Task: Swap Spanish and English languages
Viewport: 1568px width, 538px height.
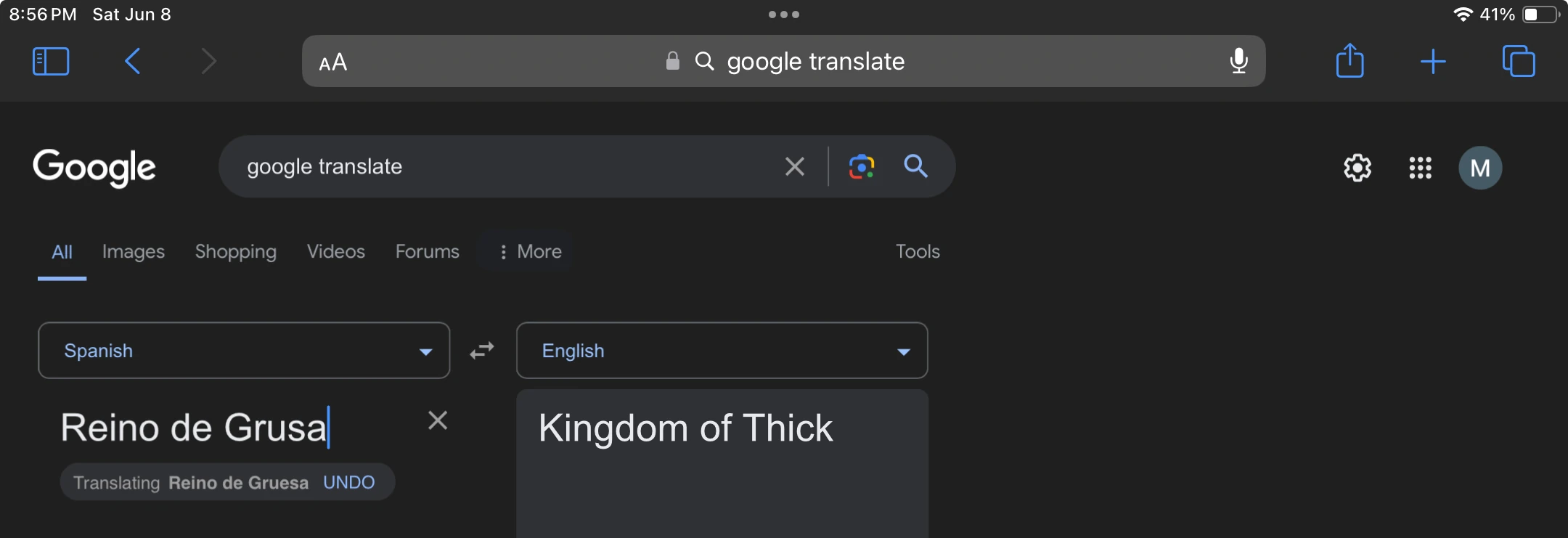Action: 482,351
